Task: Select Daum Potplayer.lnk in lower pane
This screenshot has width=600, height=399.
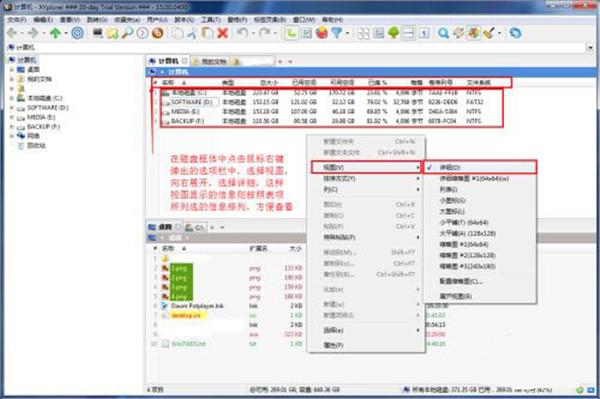Action: pyautogui.click(x=197, y=306)
